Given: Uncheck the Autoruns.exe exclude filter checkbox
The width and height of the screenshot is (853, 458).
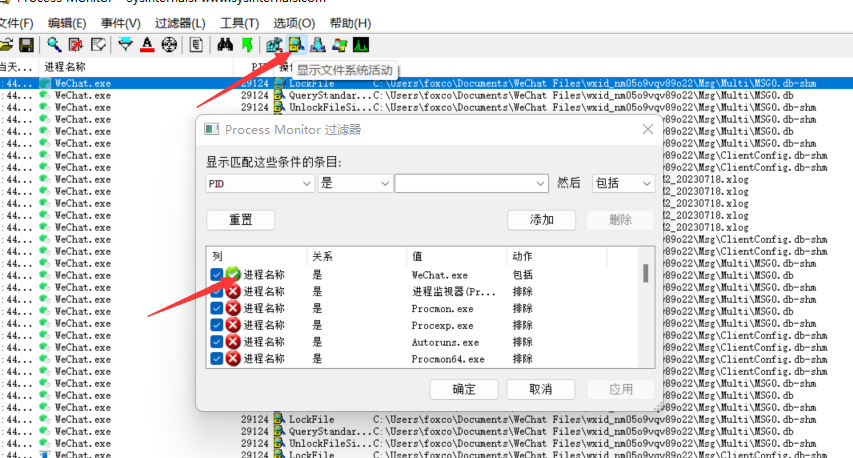Looking at the screenshot, I should click(x=216, y=342).
